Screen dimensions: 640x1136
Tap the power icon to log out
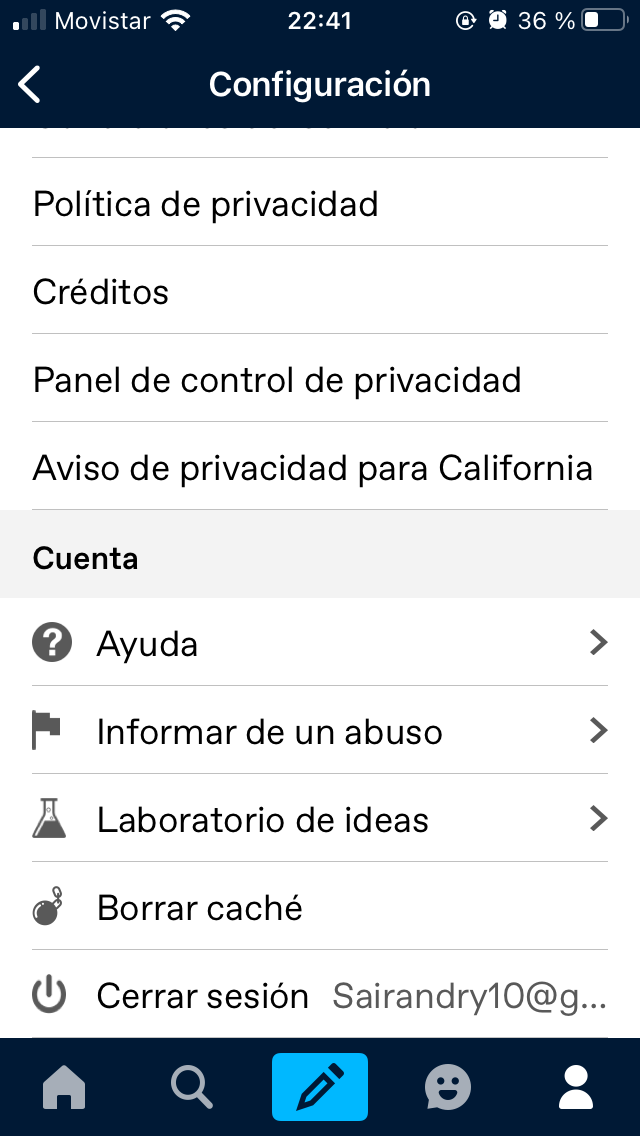[x=49, y=995]
